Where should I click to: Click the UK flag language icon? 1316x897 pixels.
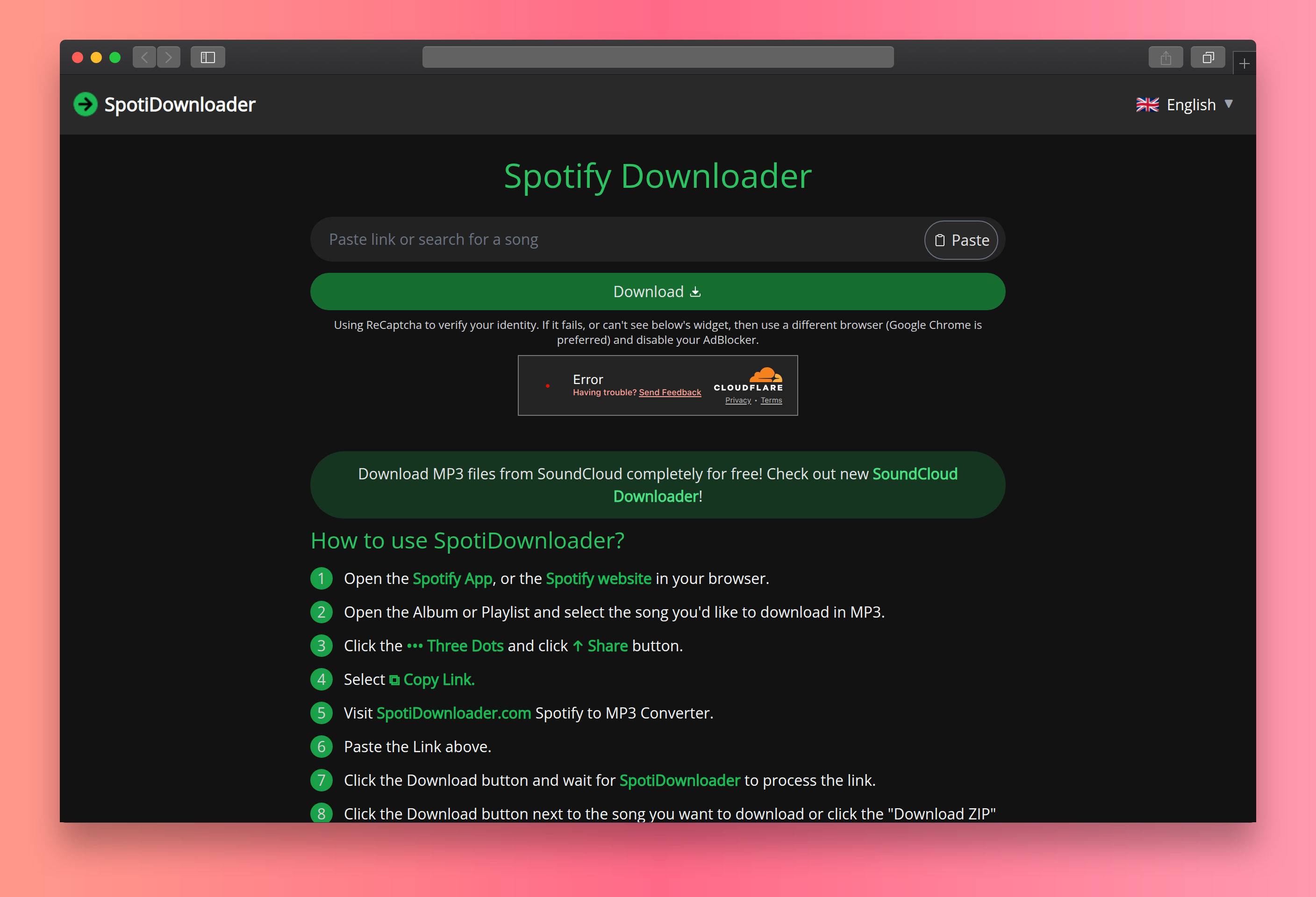[1147, 105]
